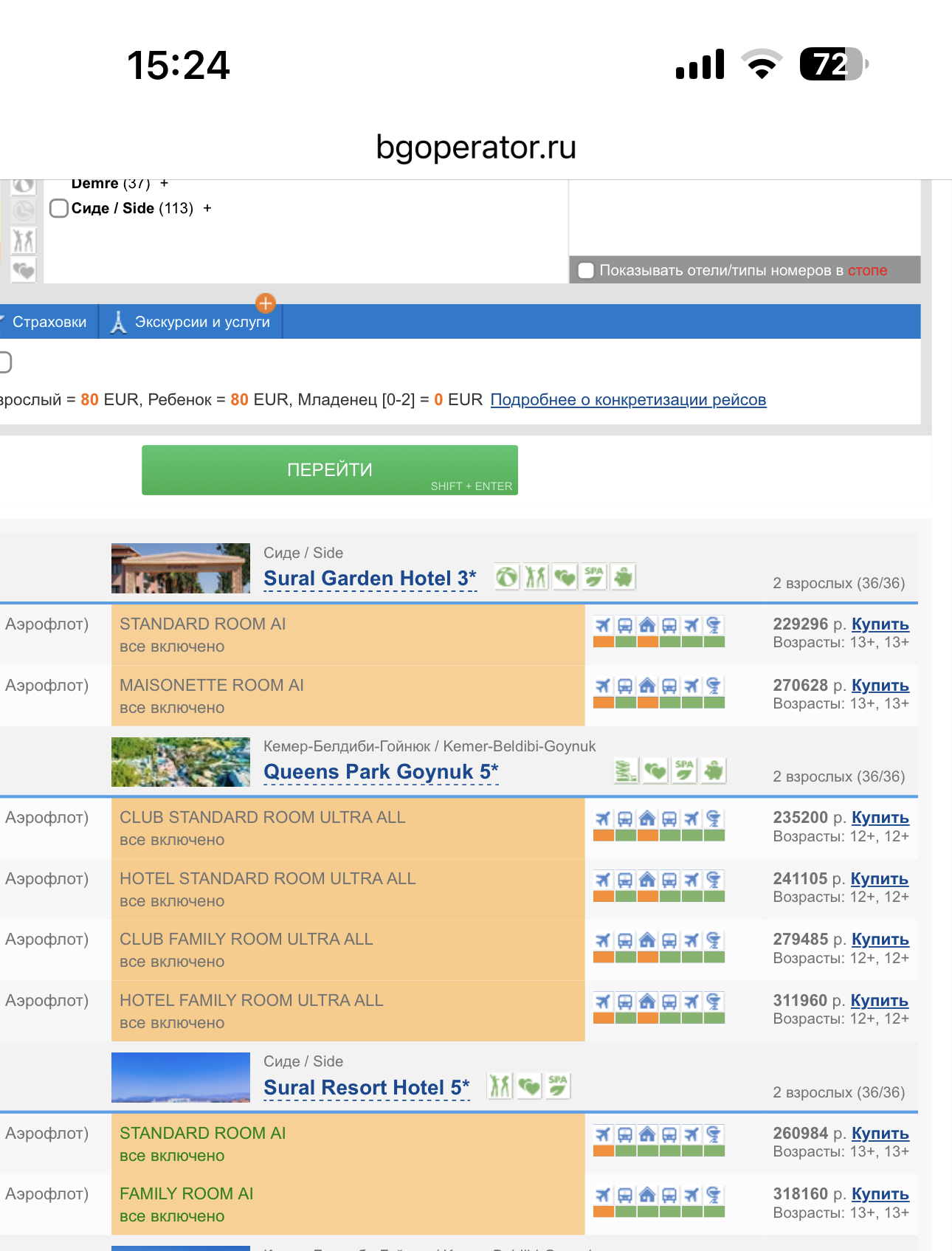
Task: Enable showing hotels and room types in stop
Action: [x=586, y=270]
